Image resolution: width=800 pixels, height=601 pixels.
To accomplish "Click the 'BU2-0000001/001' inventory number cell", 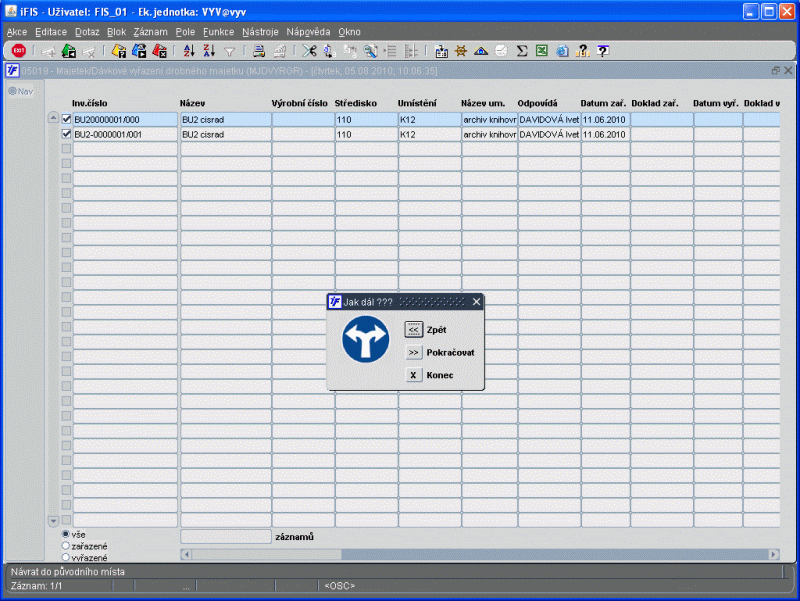I will click(x=125, y=134).
